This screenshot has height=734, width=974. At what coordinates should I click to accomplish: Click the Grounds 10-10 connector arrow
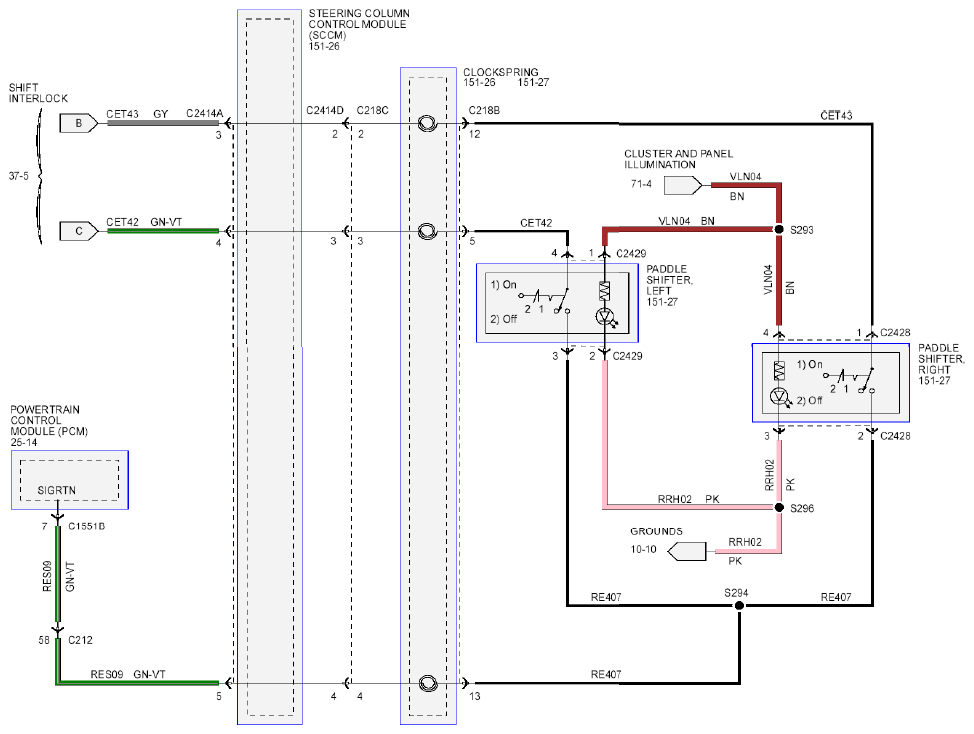click(x=687, y=551)
